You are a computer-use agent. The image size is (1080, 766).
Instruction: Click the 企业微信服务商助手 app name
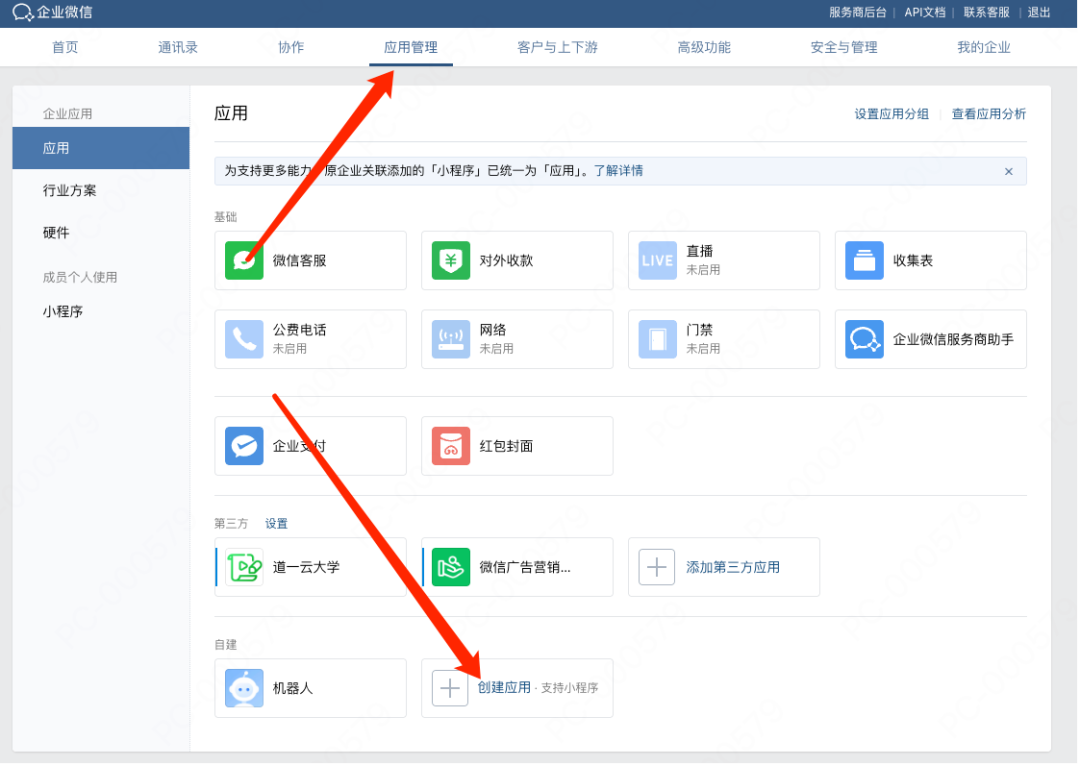953,339
